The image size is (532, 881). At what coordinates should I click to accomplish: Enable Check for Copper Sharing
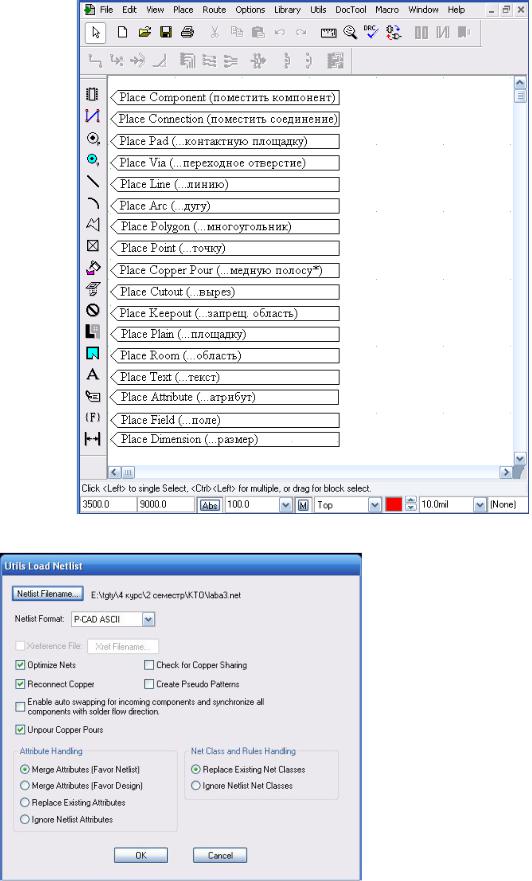pyautogui.click(x=149, y=665)
